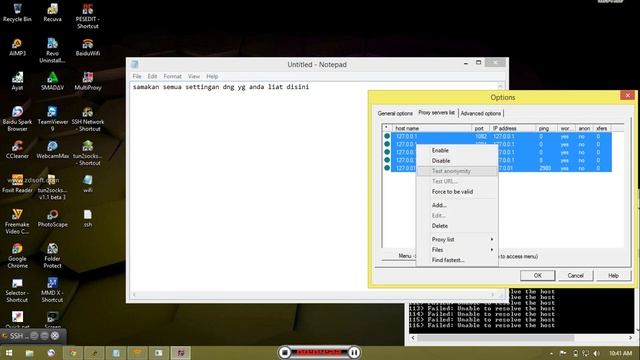Launch AIMP3 from the desktop
The height and width of the screenshot is (360, 640).
tap(17, 47)
